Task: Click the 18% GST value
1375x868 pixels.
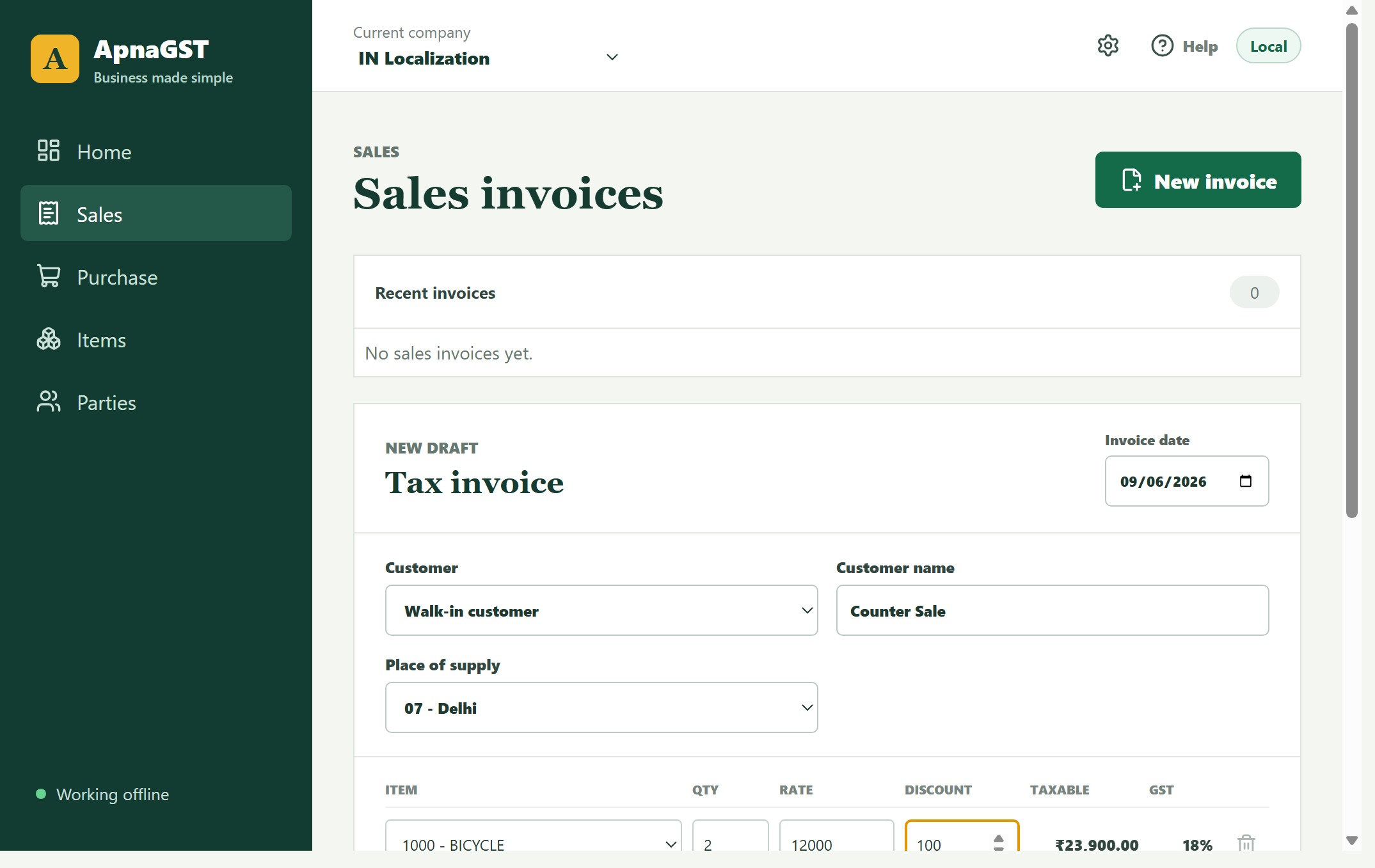Action: pos(1197,845)
